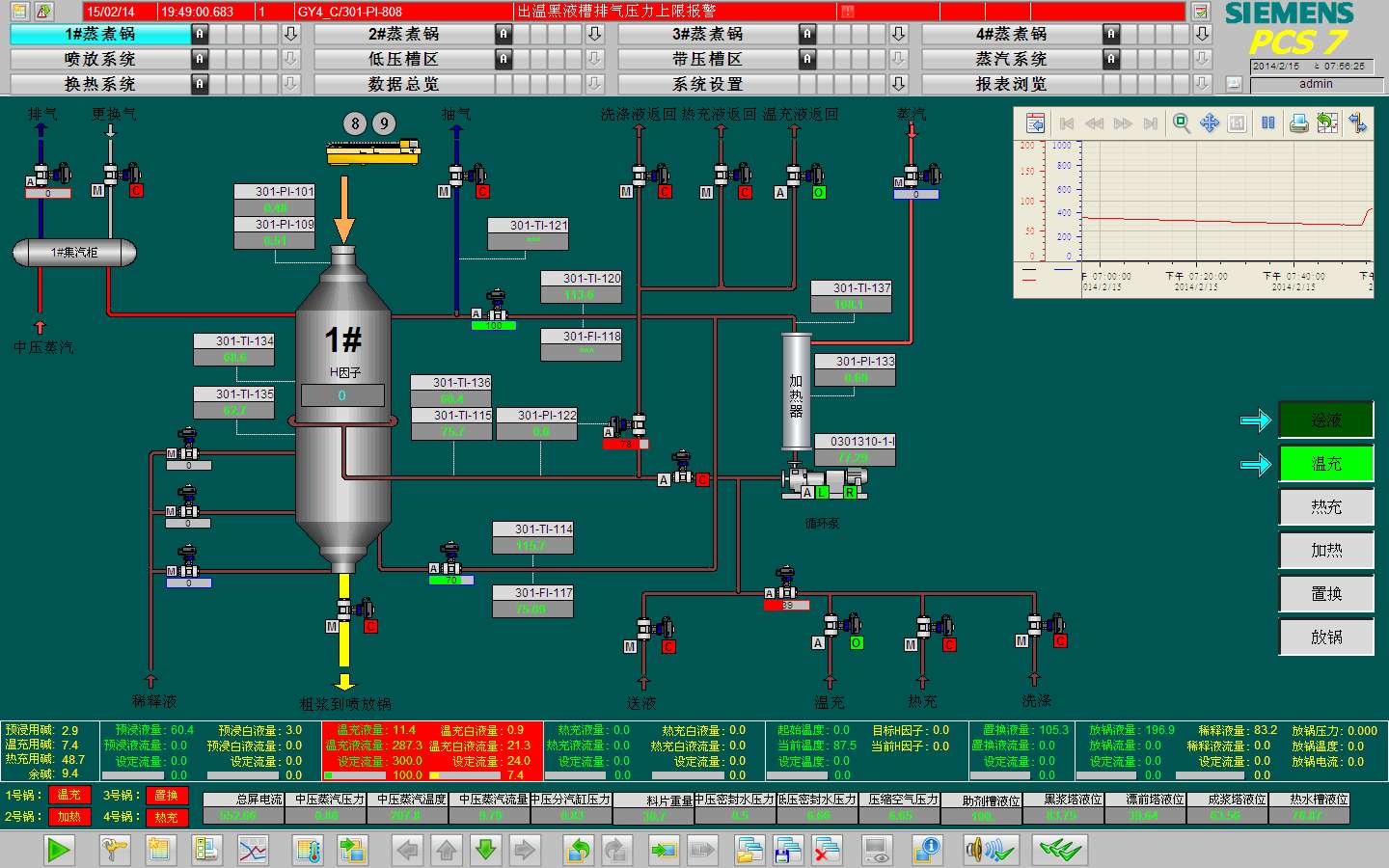Viewport: 1389px width, 868px height.
Task: Open the 数据总览 area
Action: (x=403, y=83)
